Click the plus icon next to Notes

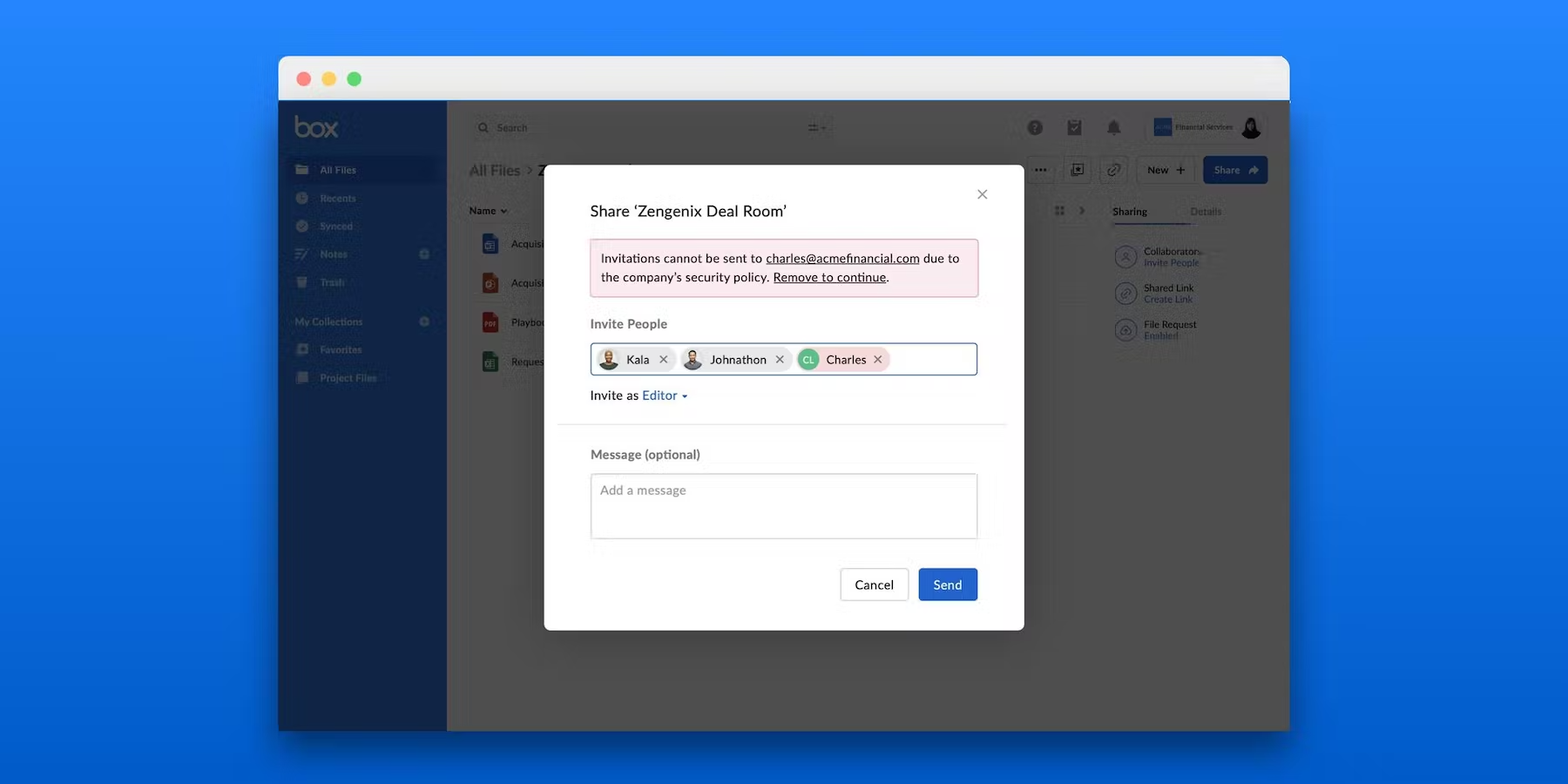pyautogui.click(x=424, y=253)
